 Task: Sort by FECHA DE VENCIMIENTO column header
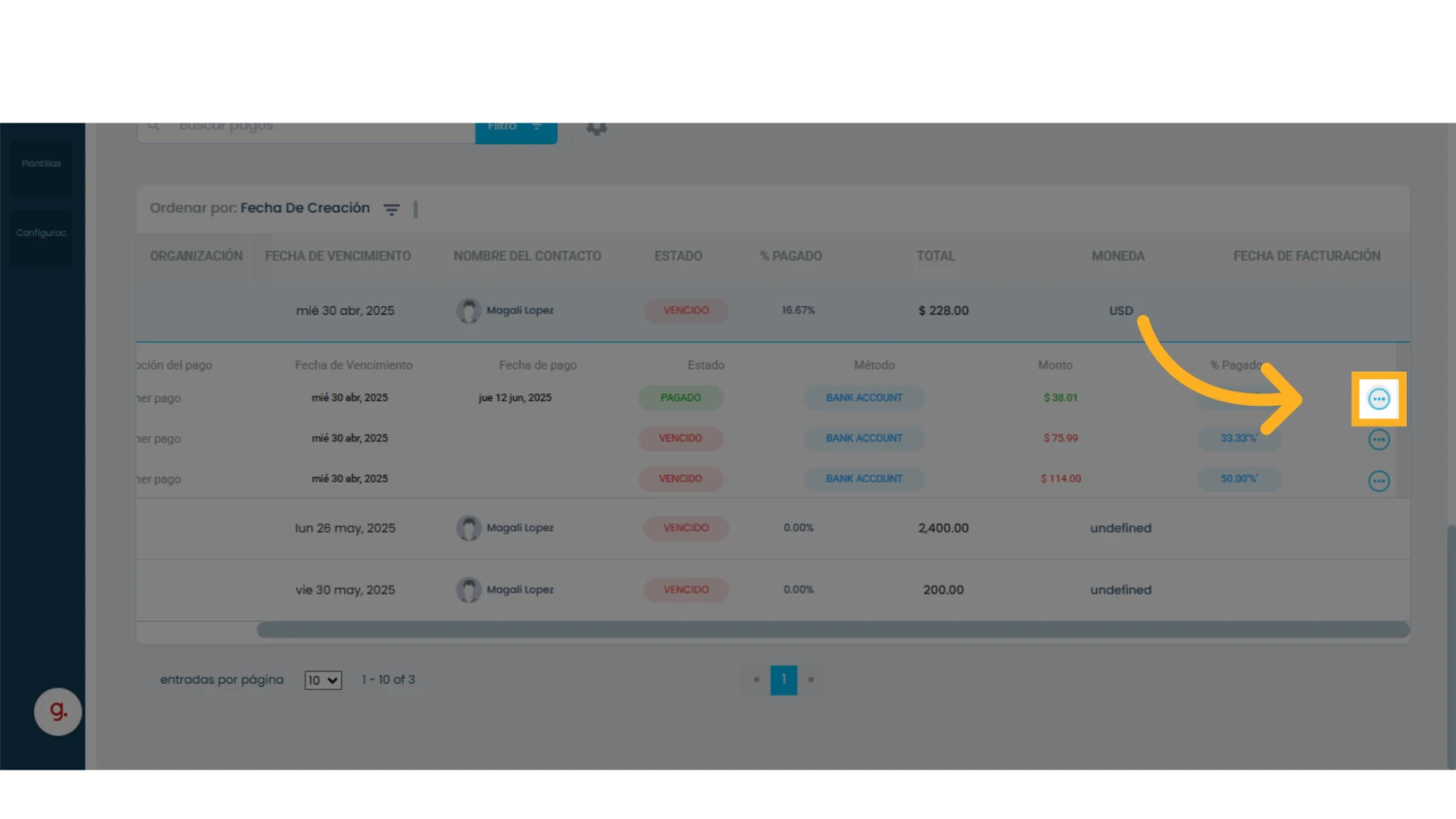pos(338,256)
